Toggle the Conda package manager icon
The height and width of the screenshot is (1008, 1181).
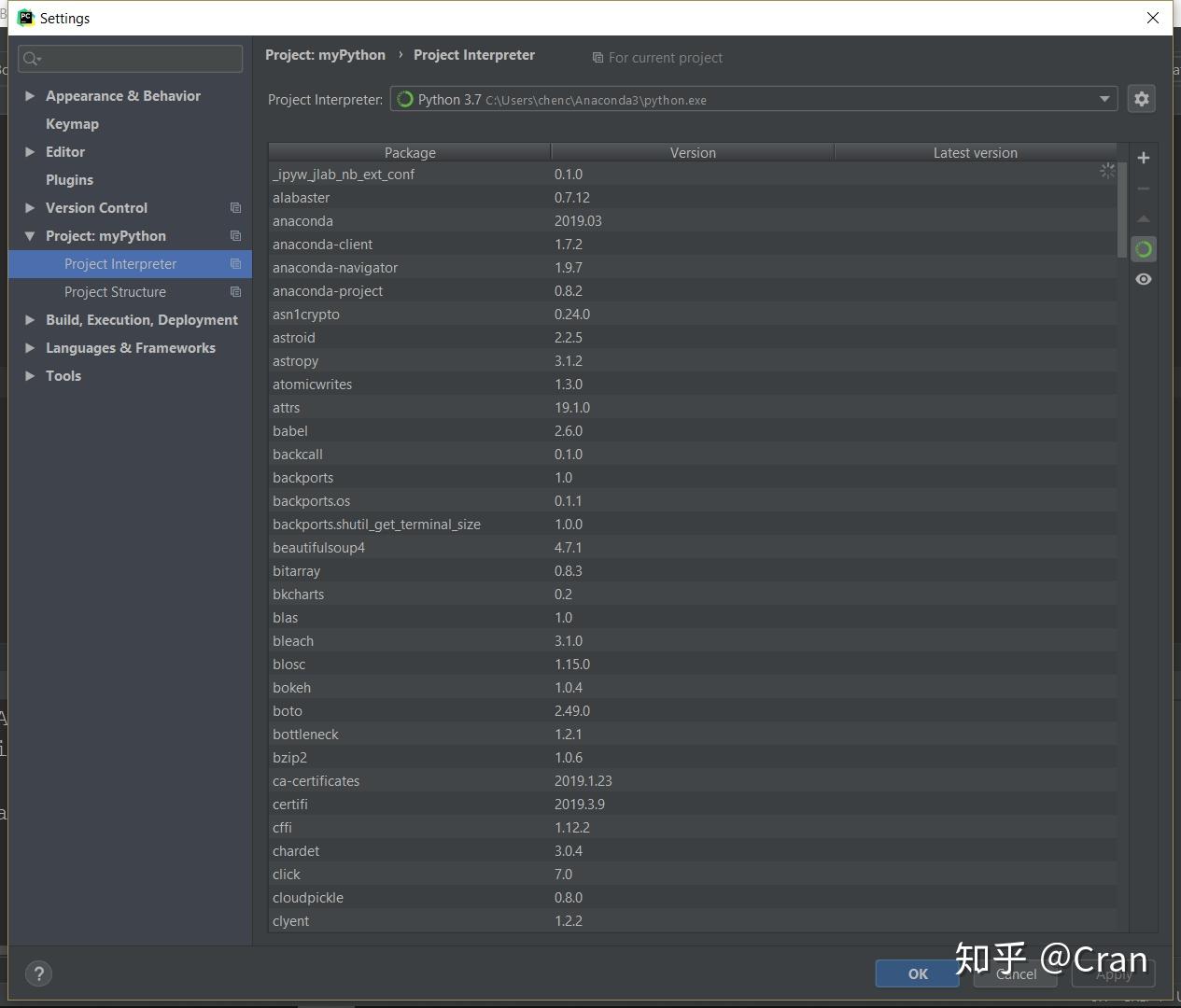(1143, 248)
